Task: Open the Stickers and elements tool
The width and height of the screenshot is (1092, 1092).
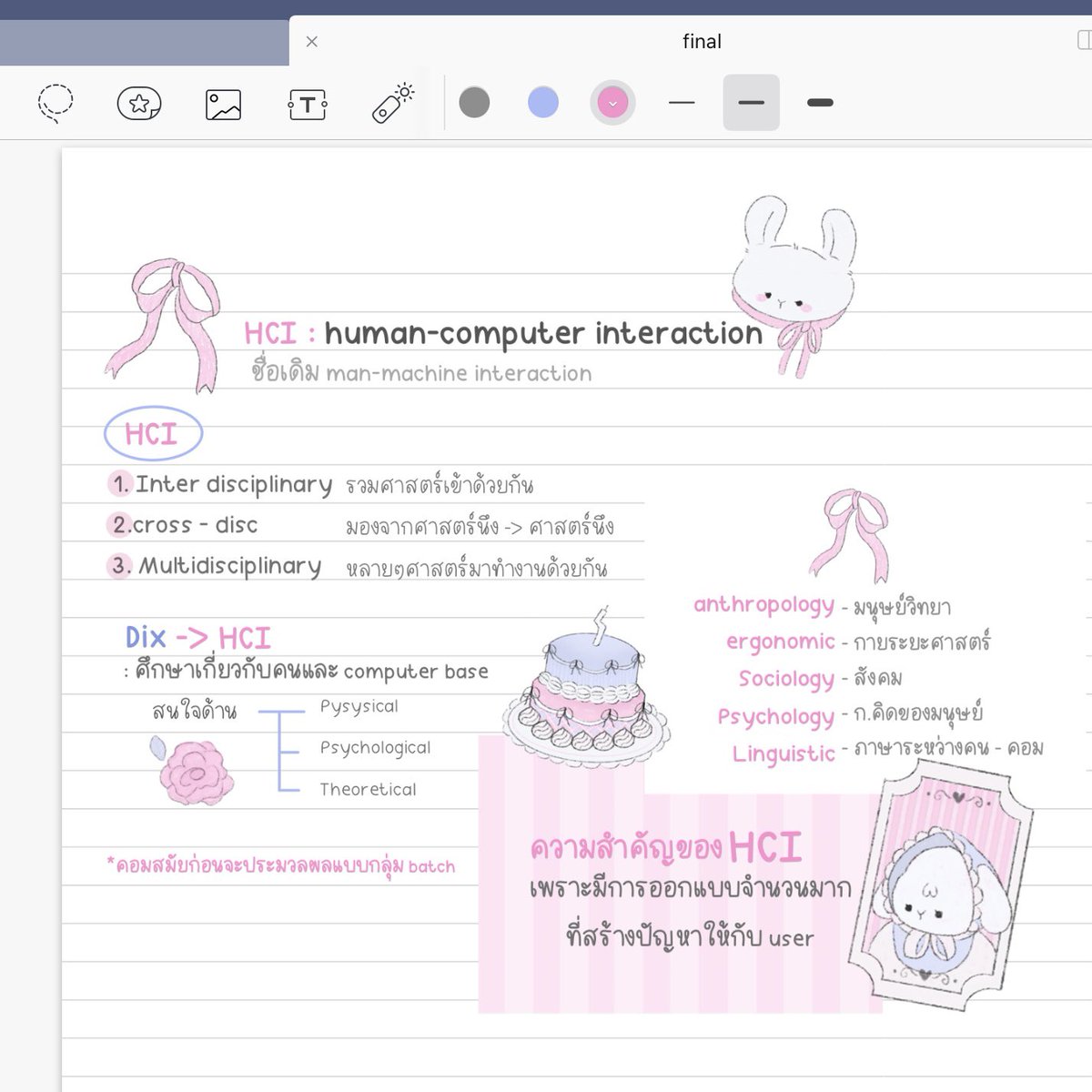Action: [x=139, y=104]
